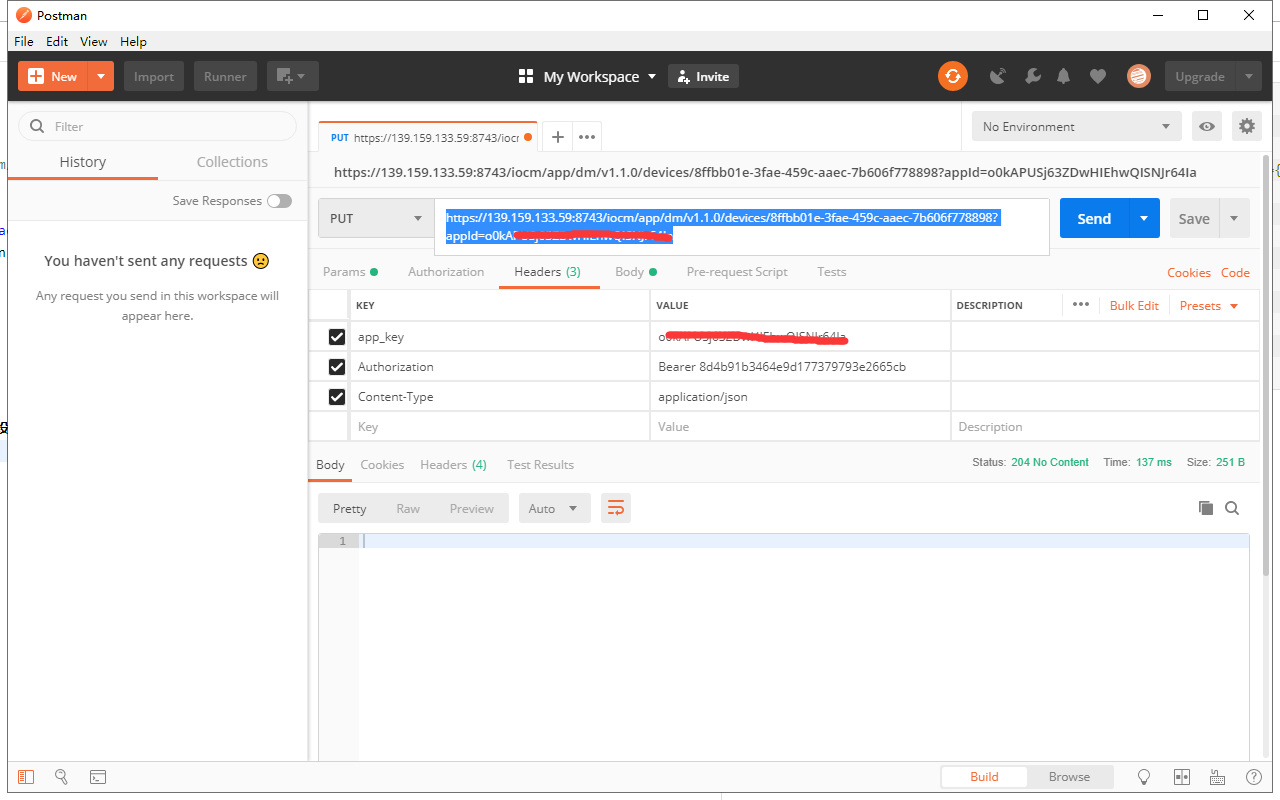The image size is (1280, 800).
Task: Open the Presets dropdown
Action: coord(1209,305)
